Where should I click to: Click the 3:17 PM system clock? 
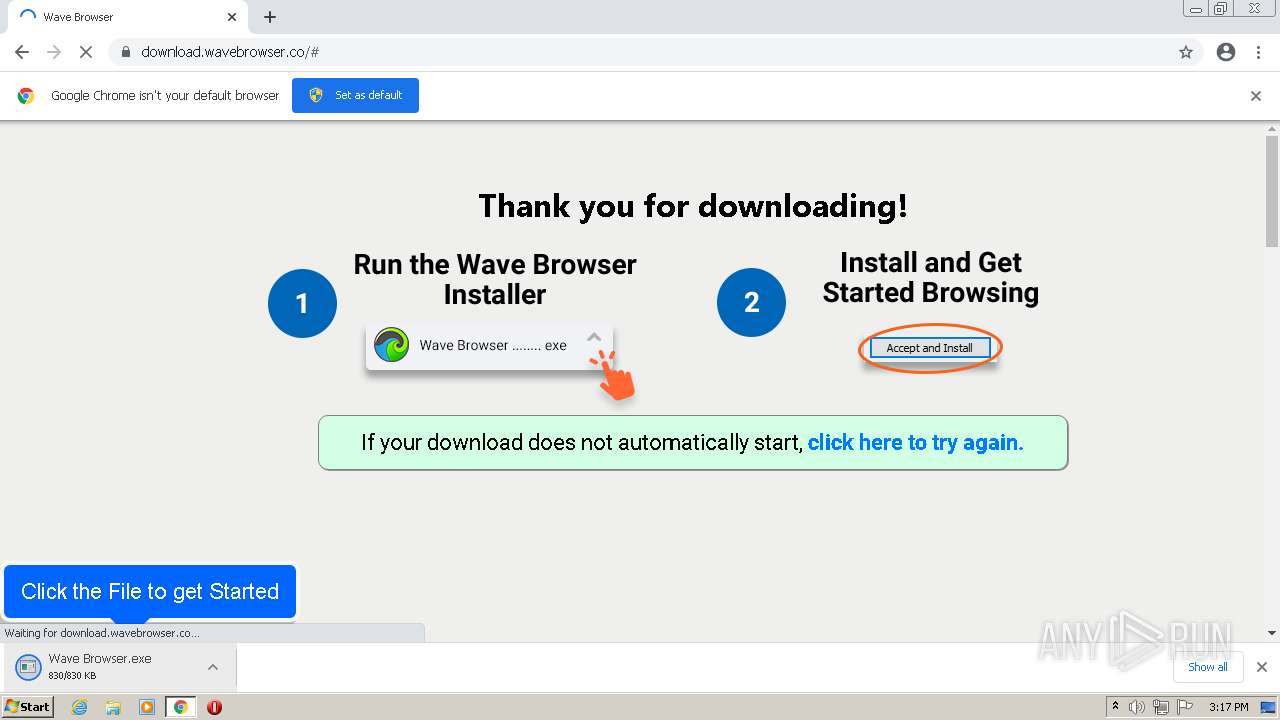pyautogui.click(x=1228, y=707)
